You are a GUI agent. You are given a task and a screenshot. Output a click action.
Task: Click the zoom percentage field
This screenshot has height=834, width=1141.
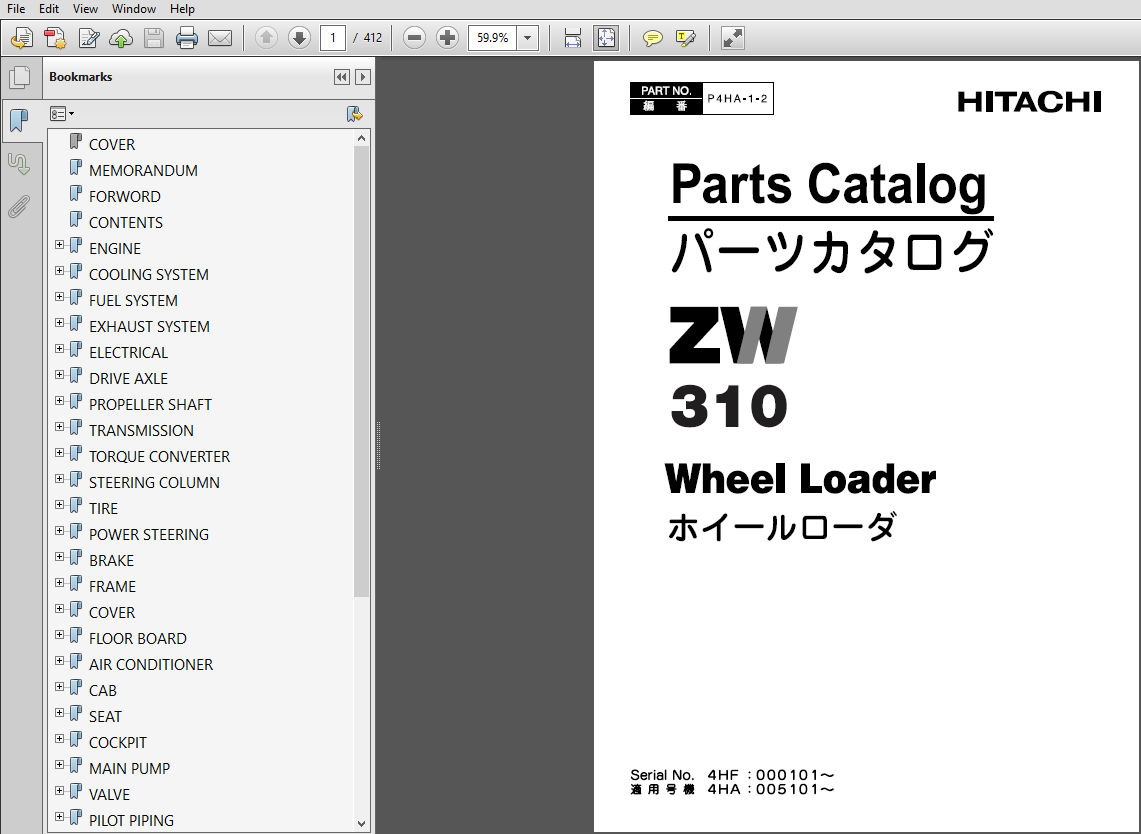tap(493, 38)
